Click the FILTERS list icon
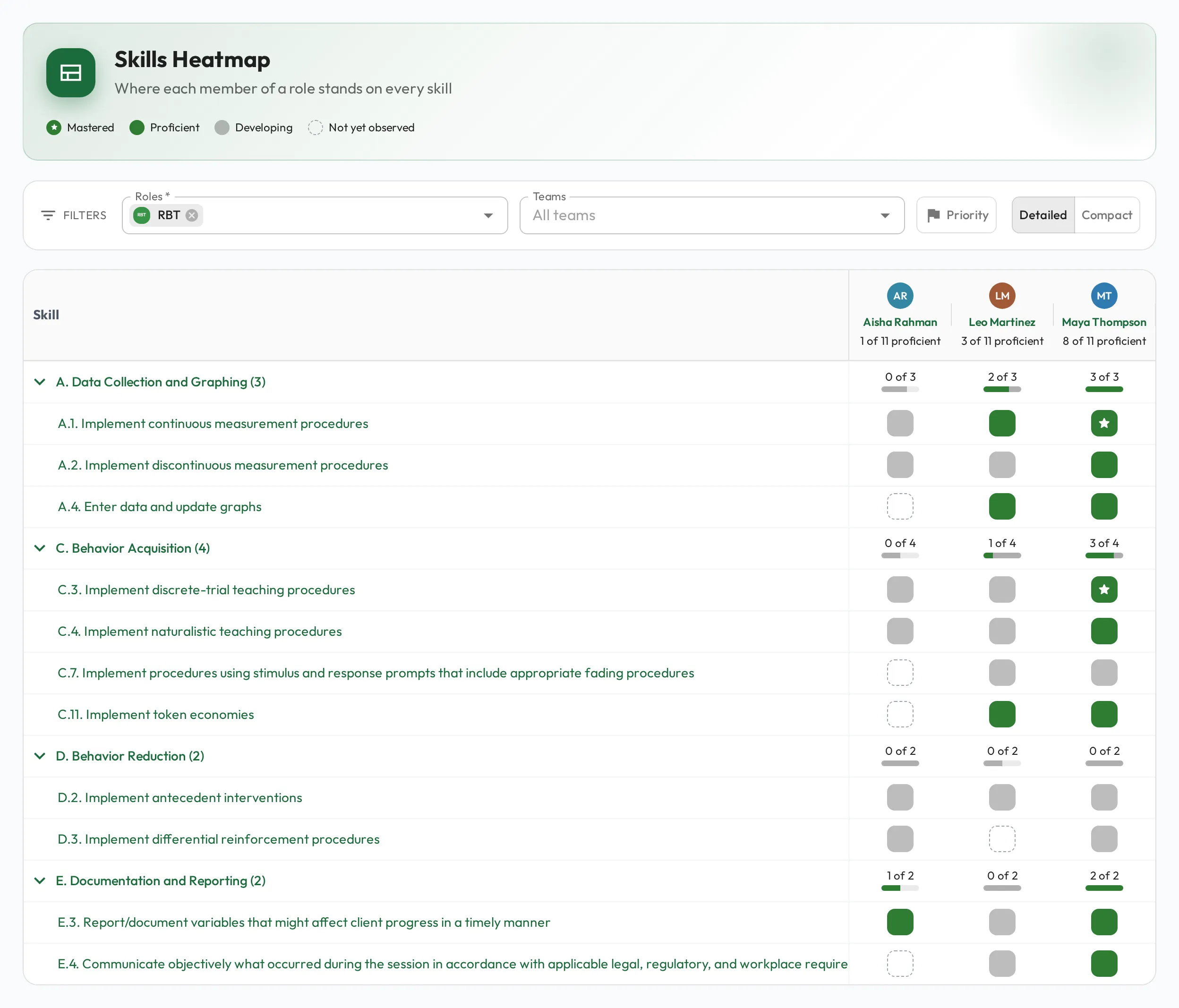 point(48,215)
